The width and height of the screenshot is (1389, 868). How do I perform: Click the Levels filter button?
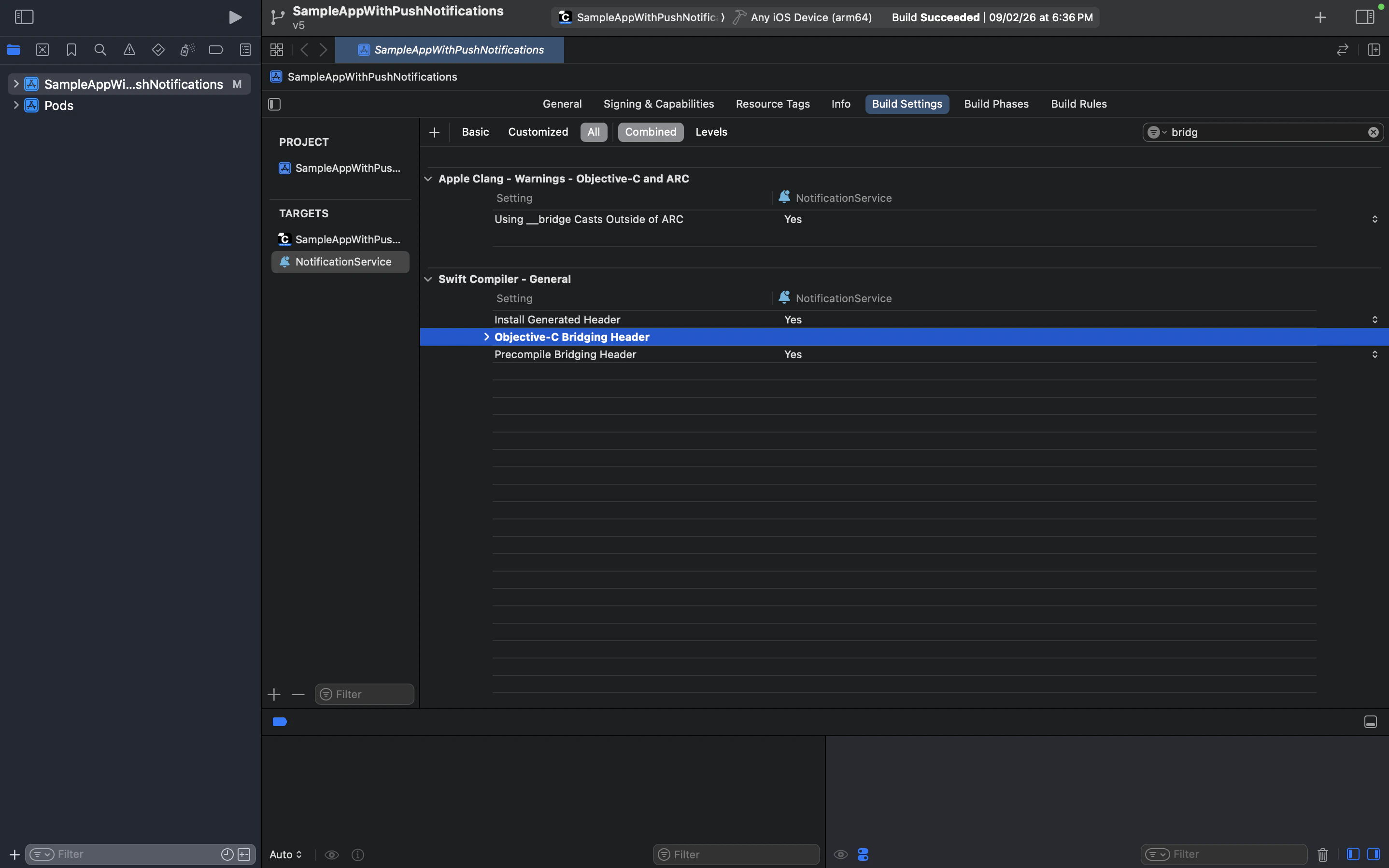point(710,131)
